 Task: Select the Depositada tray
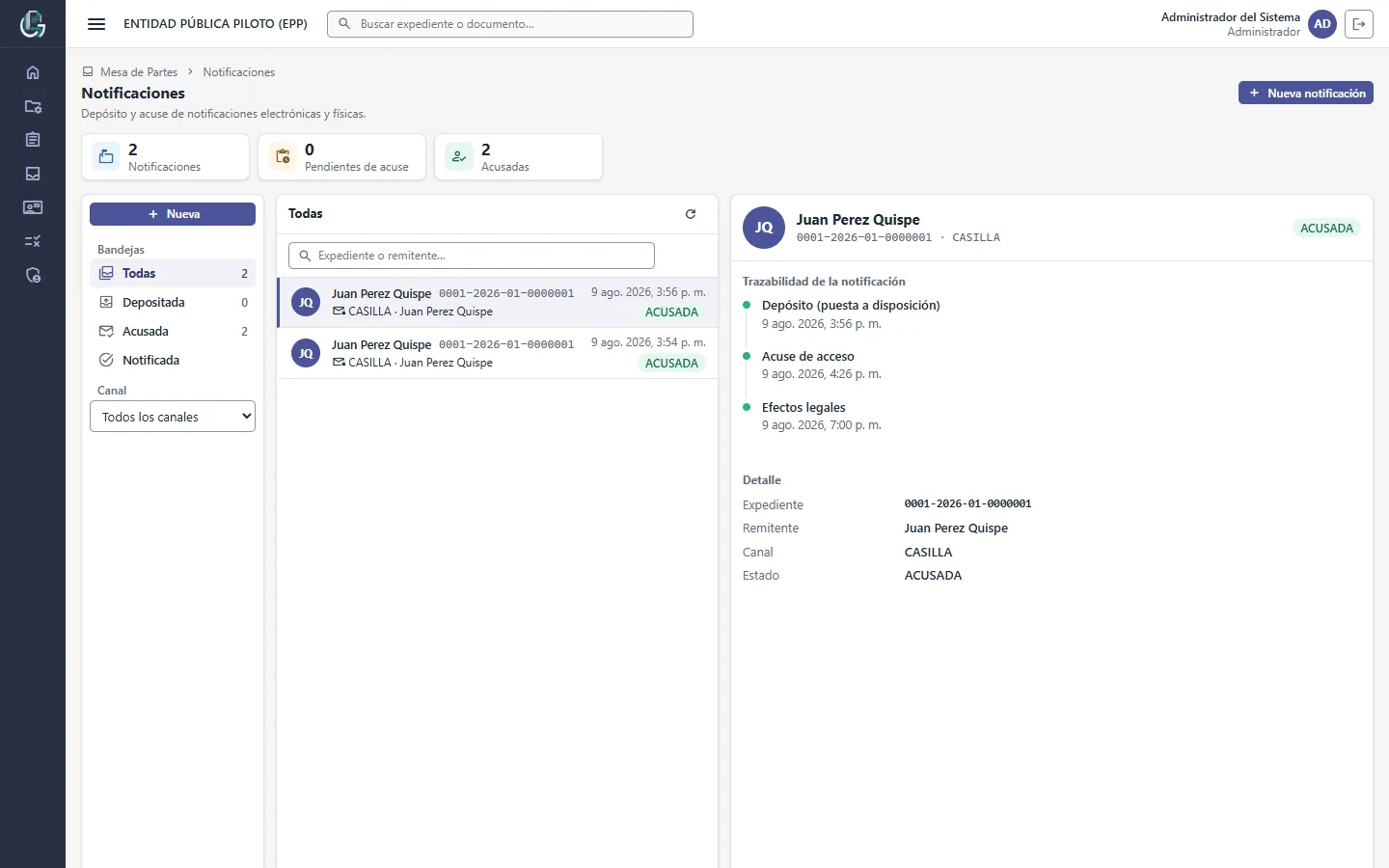pyautogui.click(x=173, y=302)
